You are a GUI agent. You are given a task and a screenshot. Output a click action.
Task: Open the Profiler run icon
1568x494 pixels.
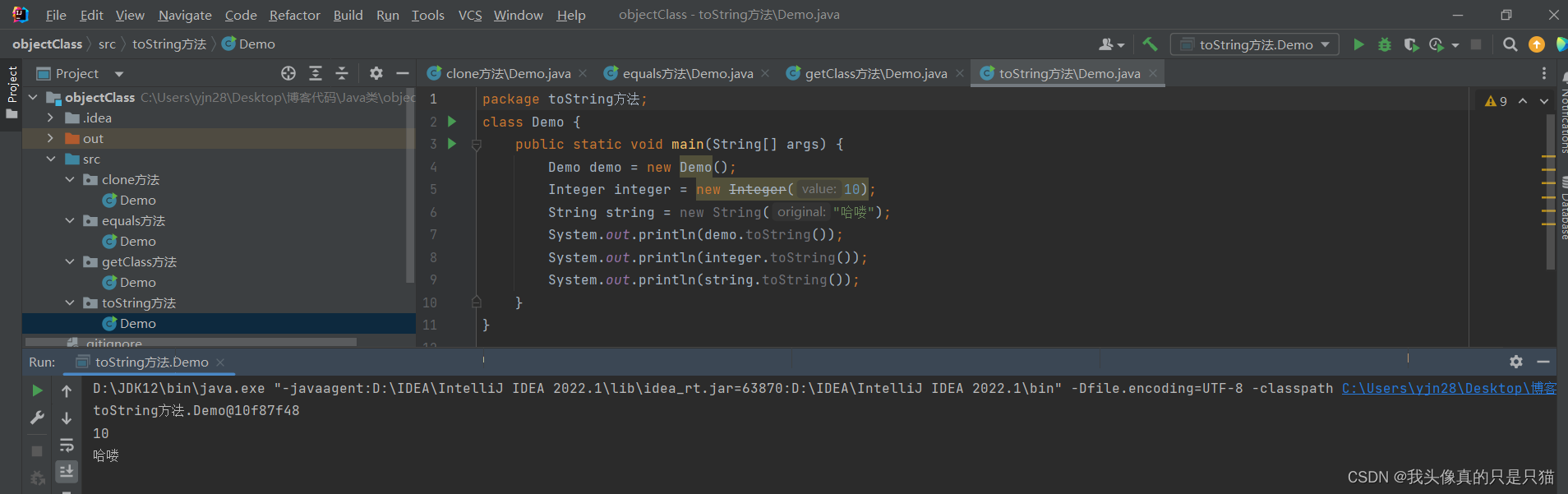(1437, 44)
